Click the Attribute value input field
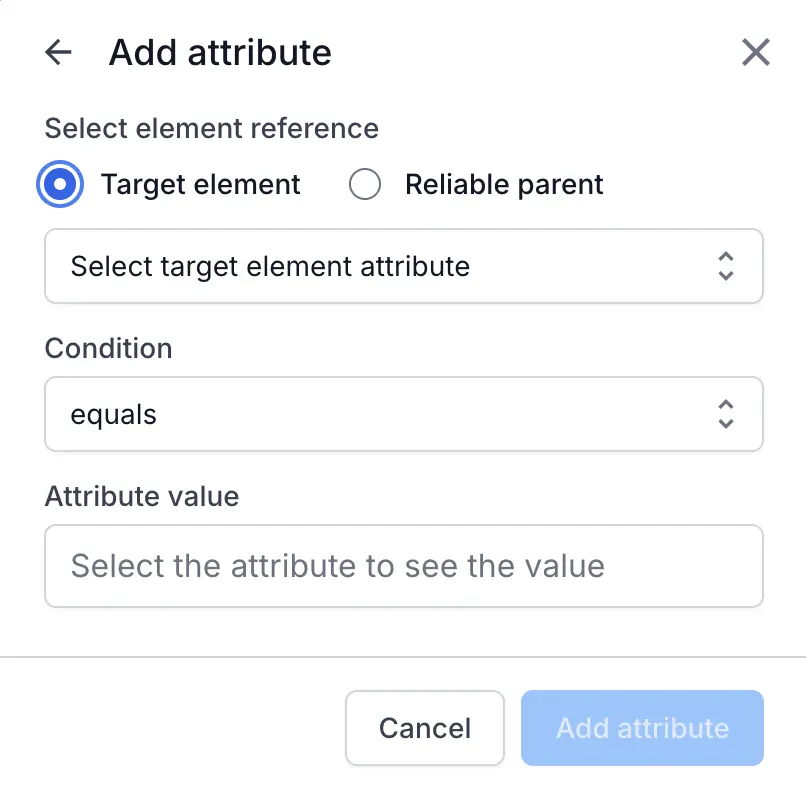This screenshot has height=792, width=806. [403, 566]
